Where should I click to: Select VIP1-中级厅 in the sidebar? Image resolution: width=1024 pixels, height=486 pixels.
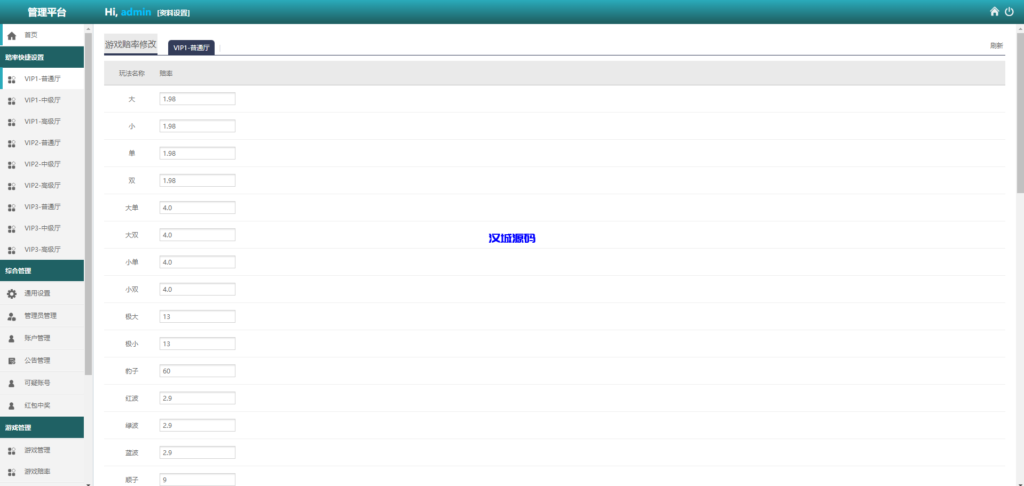(42, 100)
